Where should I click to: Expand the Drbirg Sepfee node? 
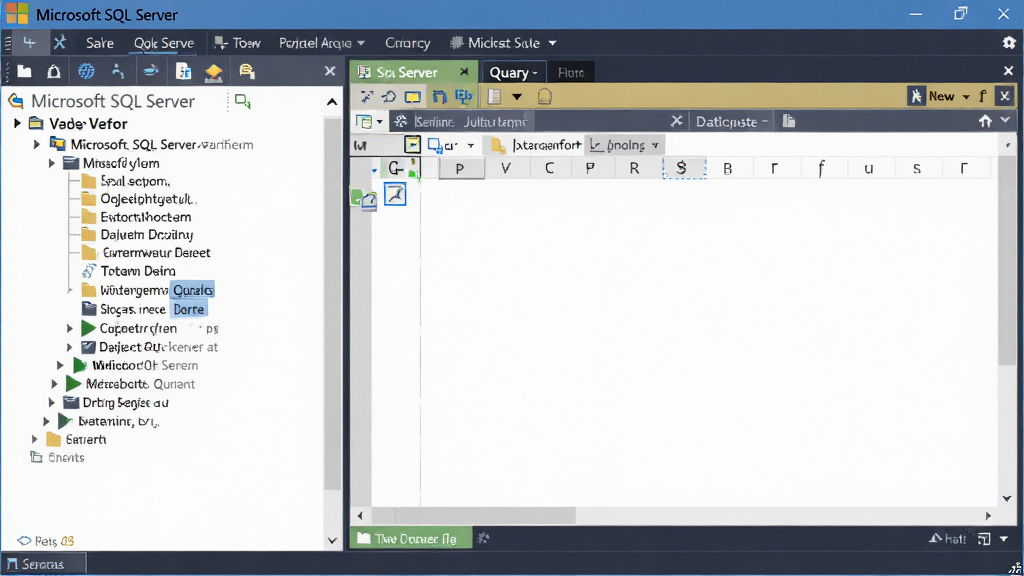tap(52, 402)
